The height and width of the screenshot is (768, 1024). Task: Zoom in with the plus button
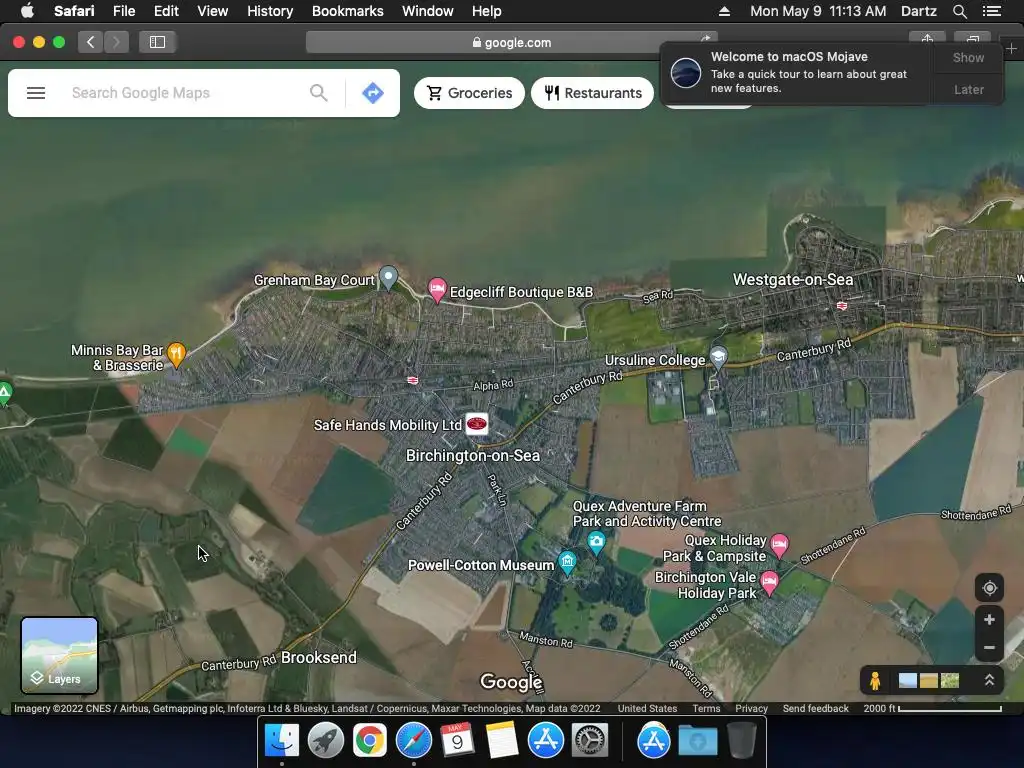click(989, 620)
